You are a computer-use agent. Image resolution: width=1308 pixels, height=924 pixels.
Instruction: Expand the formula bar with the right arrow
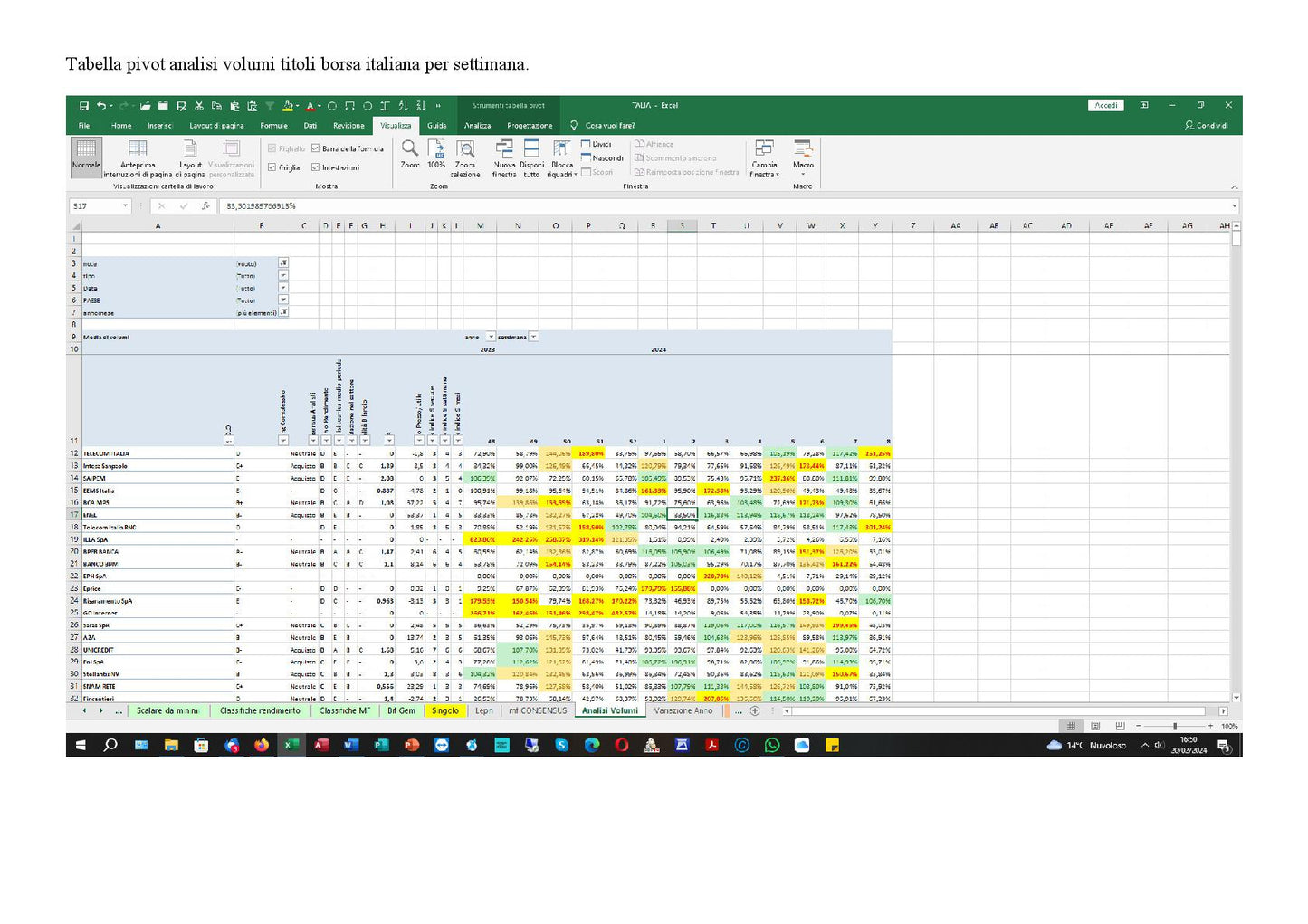tap(1234, 206)
